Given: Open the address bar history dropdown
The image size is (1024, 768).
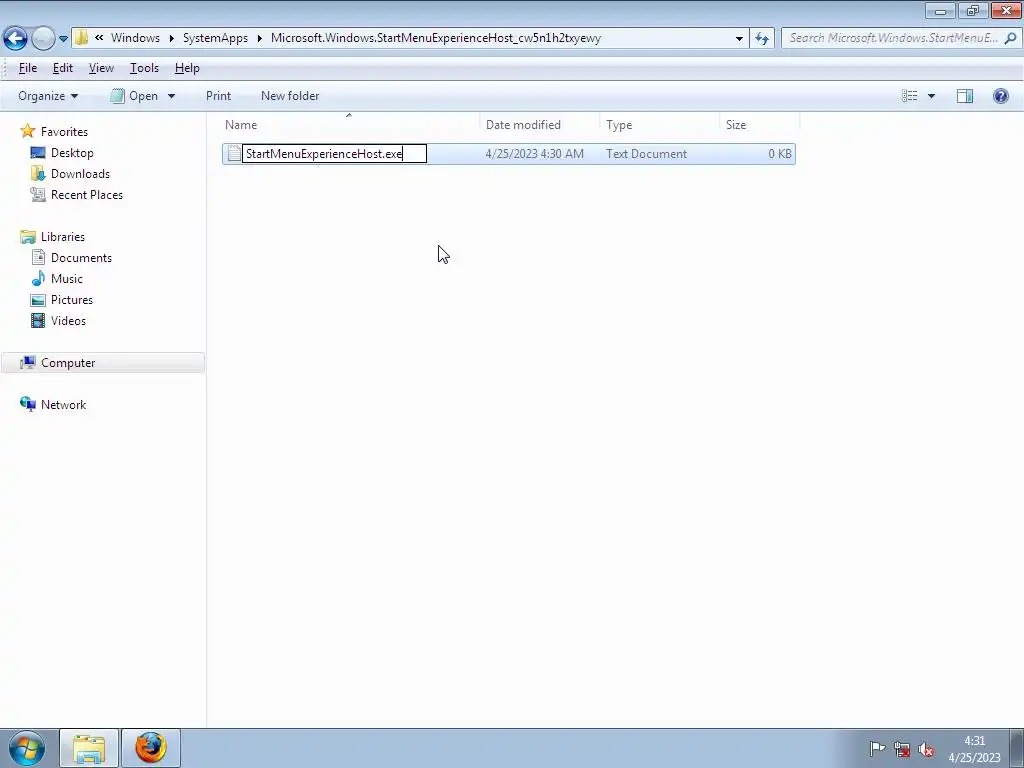Looking at the screenshot, I should tap(739, 39).
